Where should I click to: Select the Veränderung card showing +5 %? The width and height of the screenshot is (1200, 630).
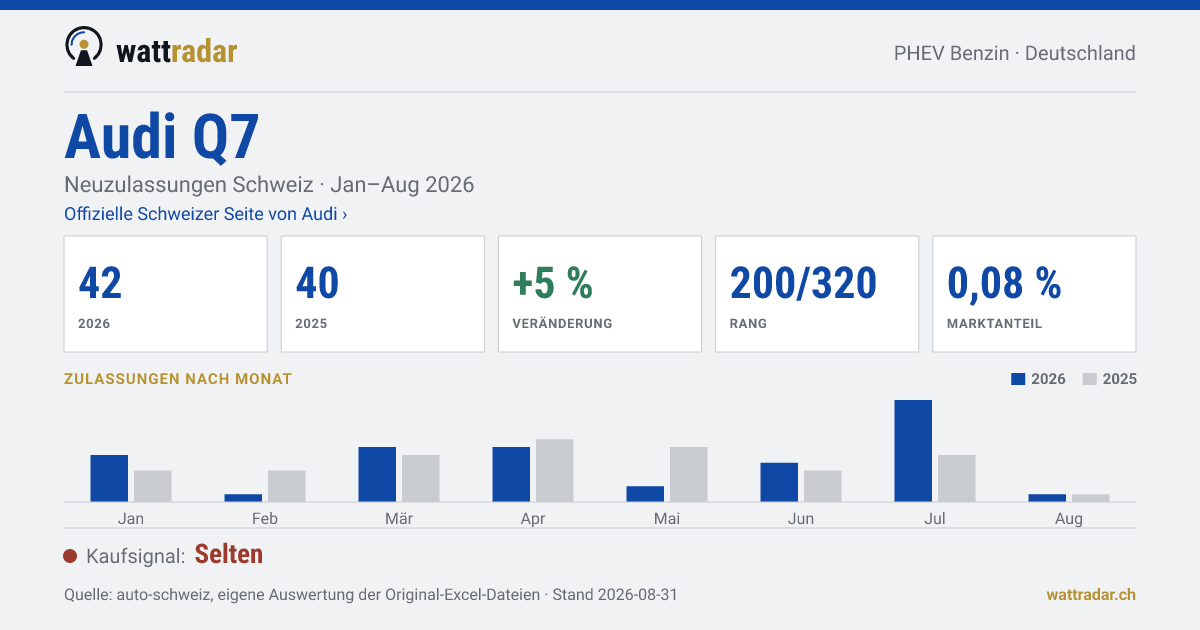[x=600, y=294]
